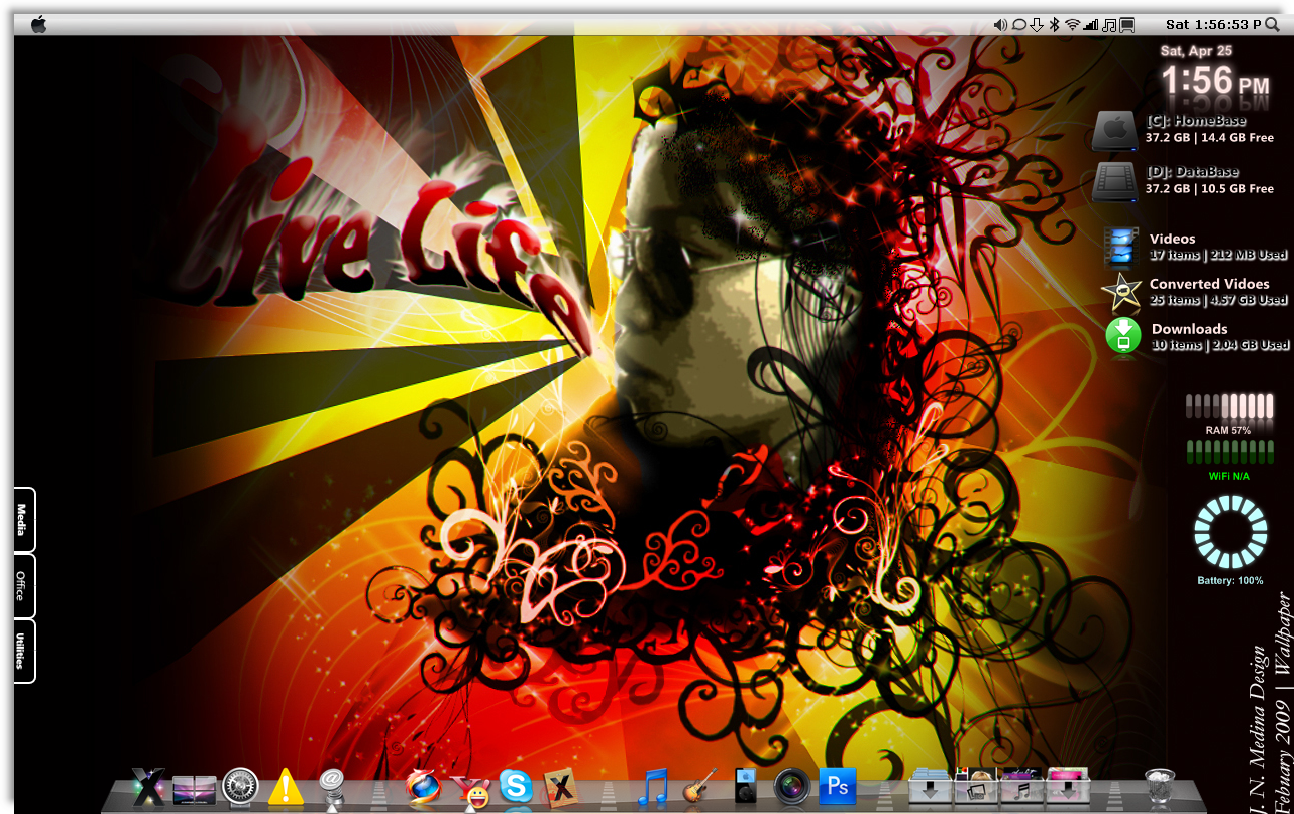Image resolution: width=1294 pixels, height=814 pixels.
Task: Open the iPod icon in dock
Action: coord(746,787)
